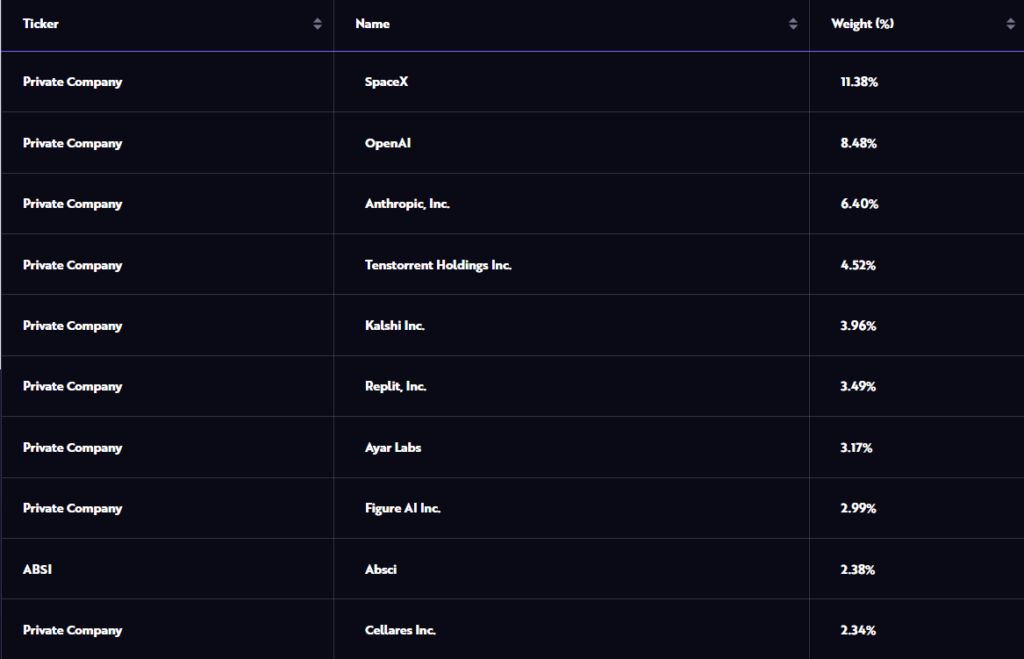Screen dimensions: 1024x659
Task: Select the 11.38% weight value
Action: [x=859, y=82]
